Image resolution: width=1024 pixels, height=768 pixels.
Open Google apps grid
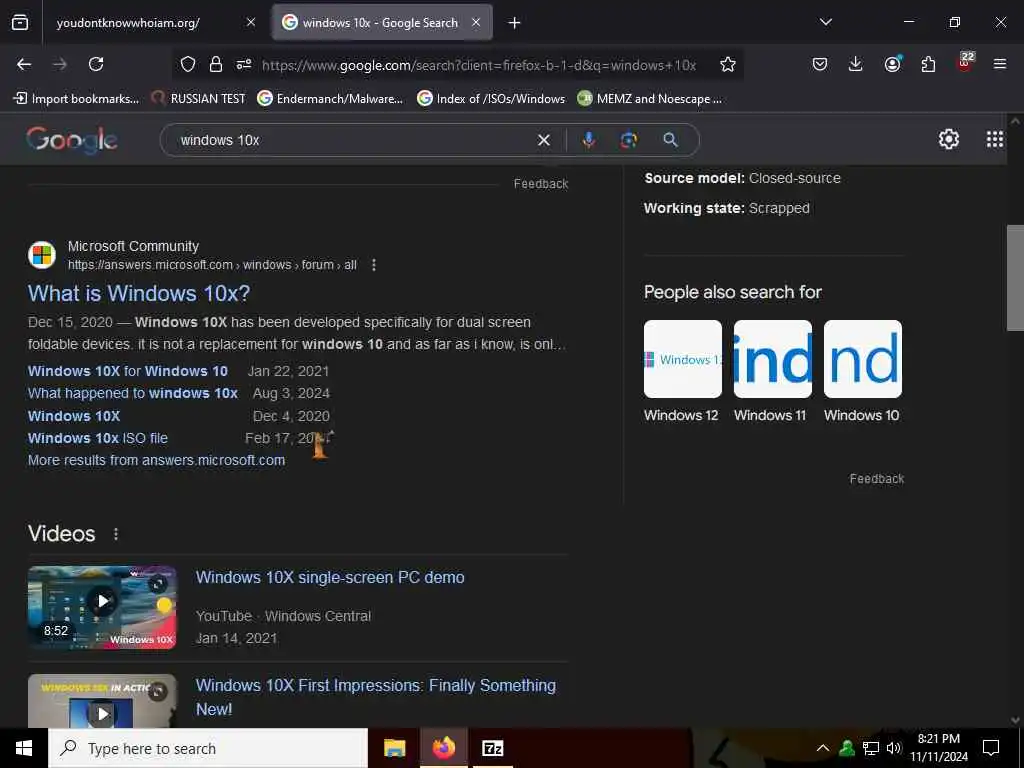click(995, 139)
